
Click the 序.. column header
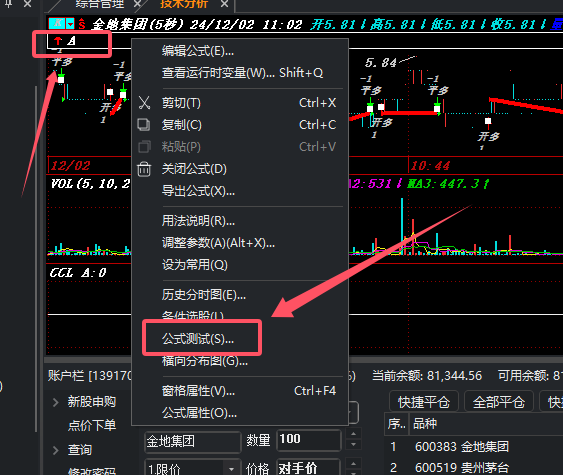click(396, 424)
